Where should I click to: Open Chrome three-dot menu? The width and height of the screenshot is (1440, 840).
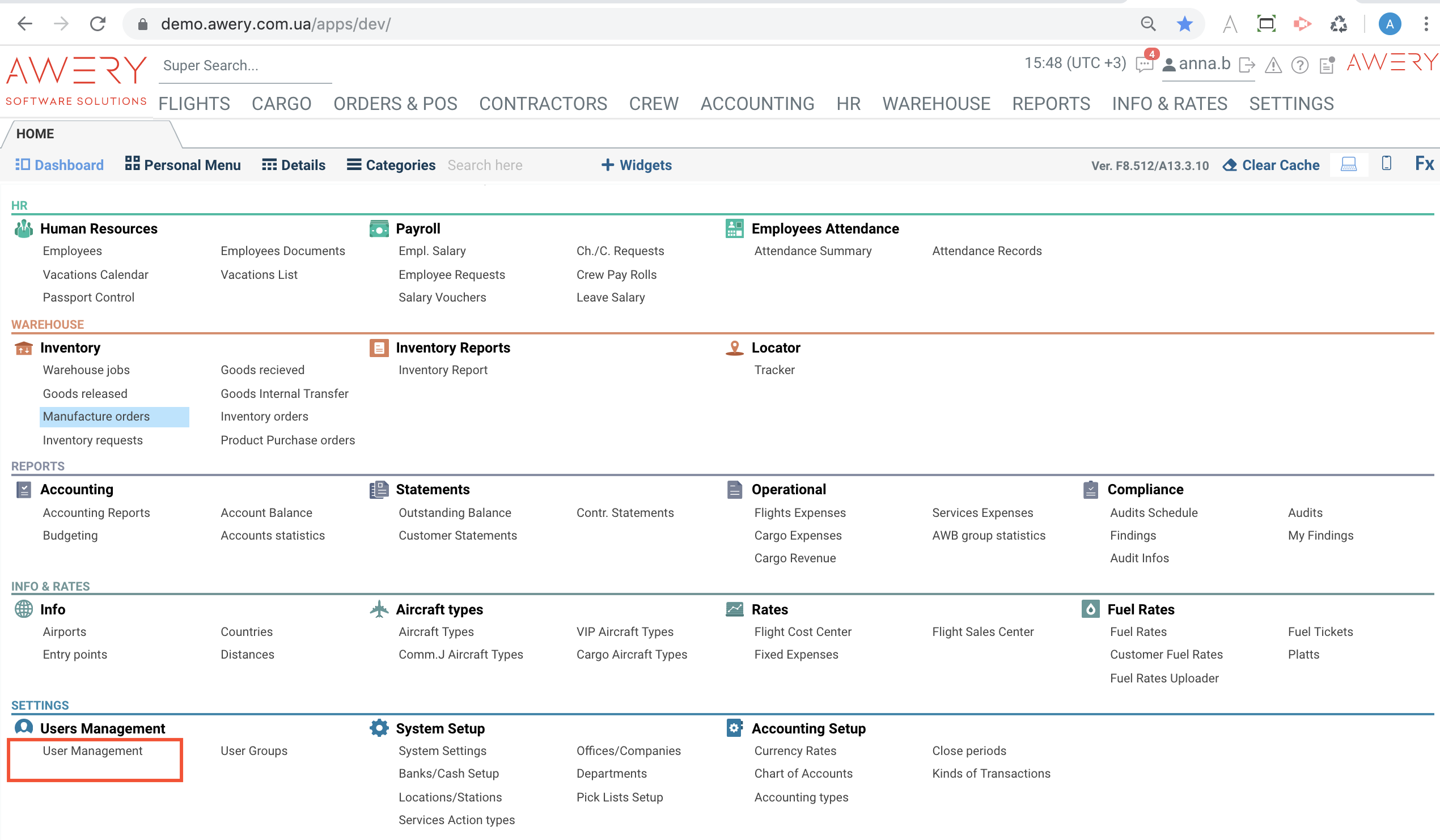1426,23
